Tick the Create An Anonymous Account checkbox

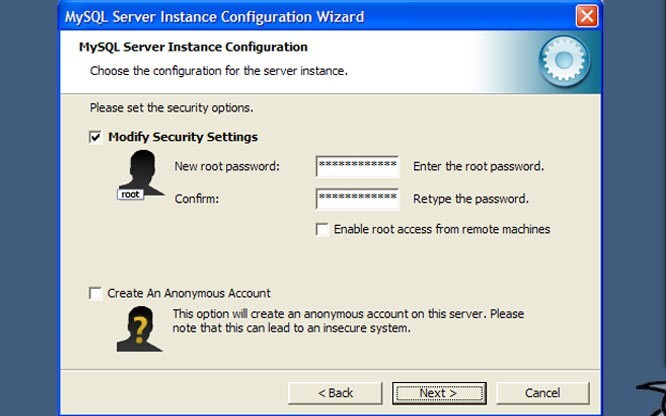coord(96,293)
